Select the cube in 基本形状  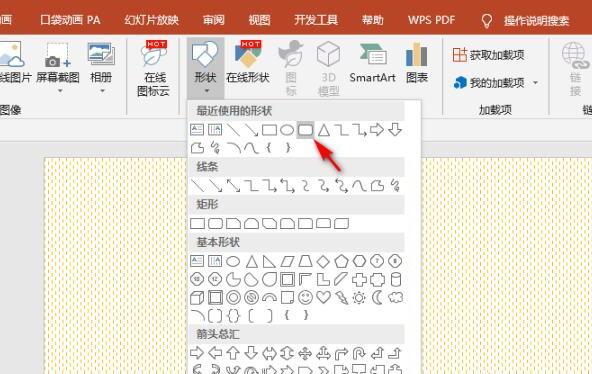[x=197, y=298]
